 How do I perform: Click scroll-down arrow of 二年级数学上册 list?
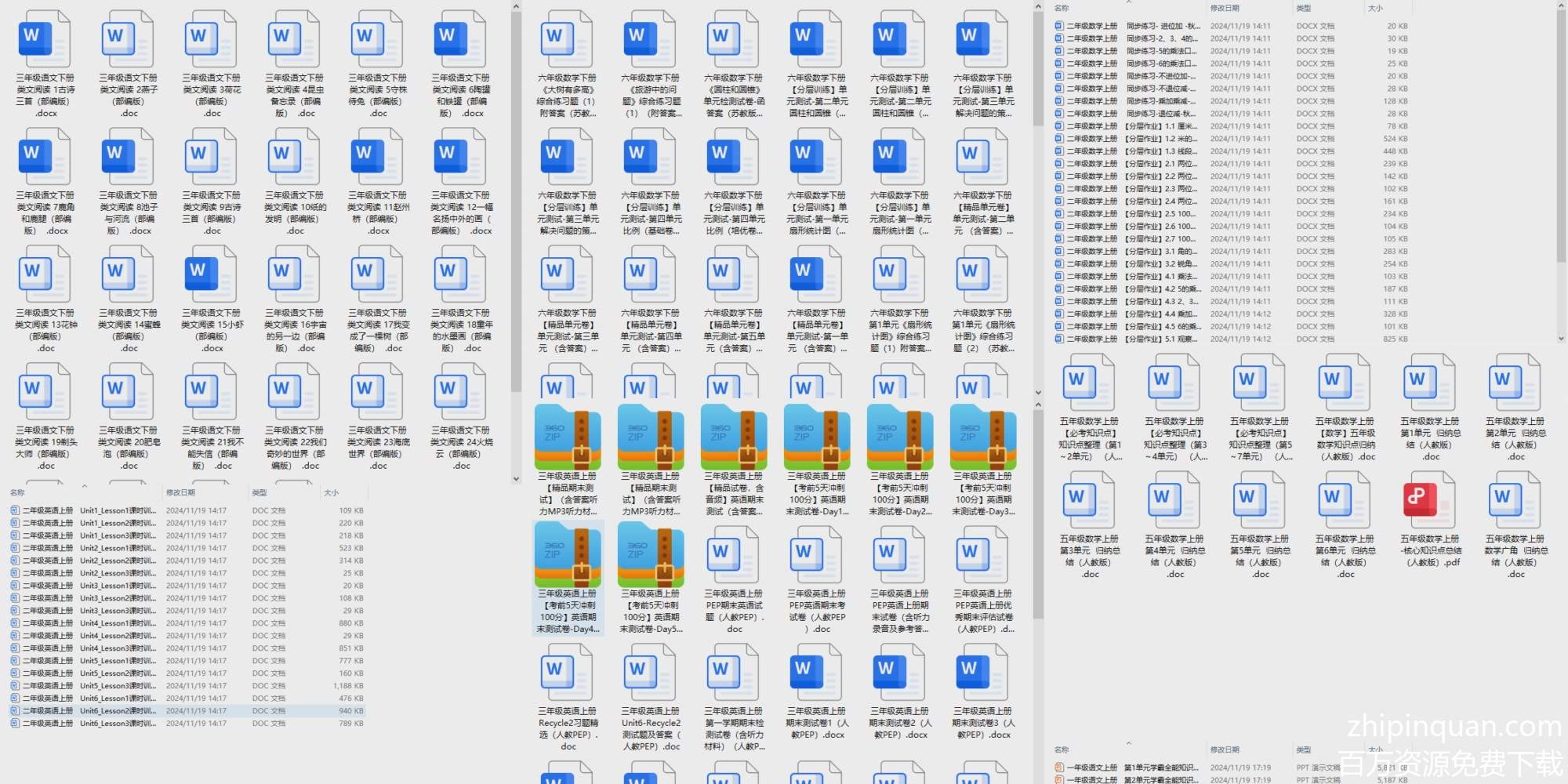coord(1560,339)
